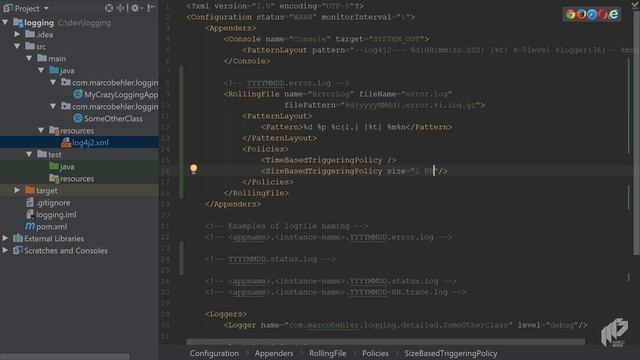Click the editor horizontal scrollbar

(386, 341)
